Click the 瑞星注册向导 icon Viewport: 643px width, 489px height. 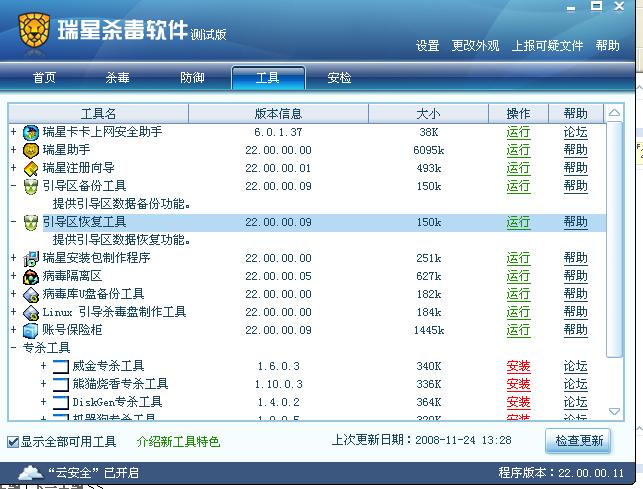point(31,168)
